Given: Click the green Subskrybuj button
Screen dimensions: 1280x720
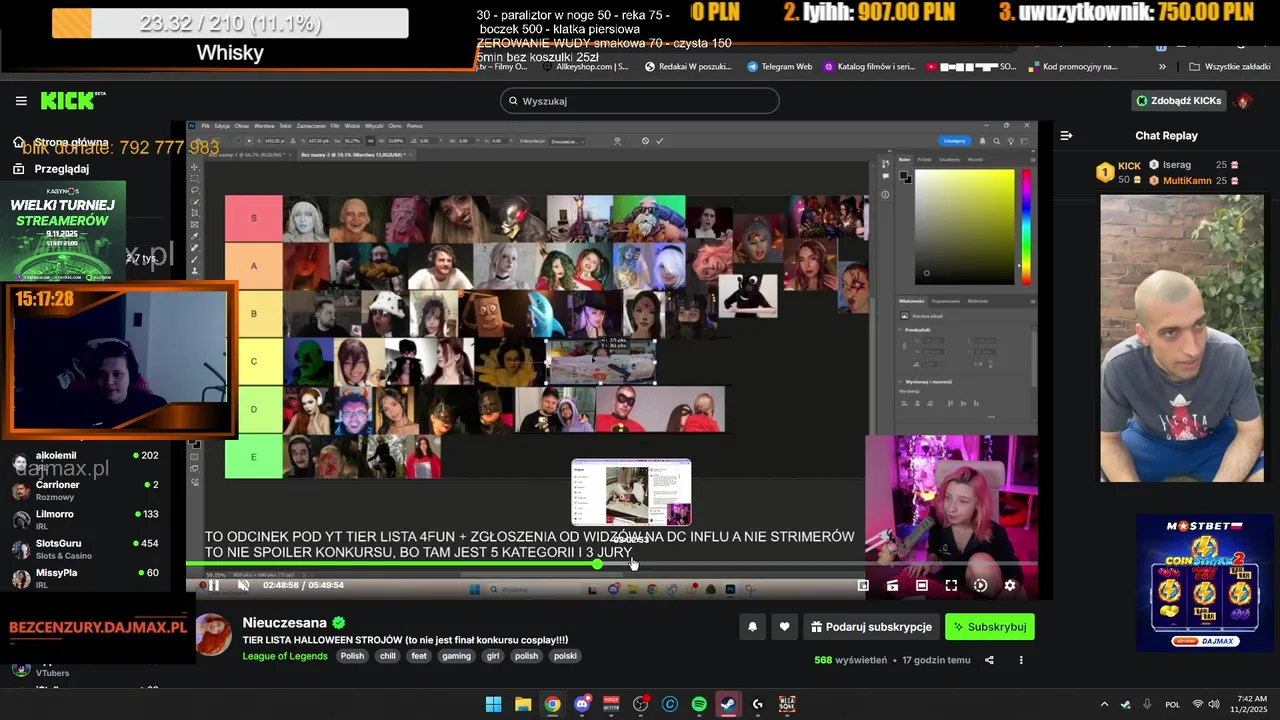Looking at the screenshot, I should (x=990, y=627).
